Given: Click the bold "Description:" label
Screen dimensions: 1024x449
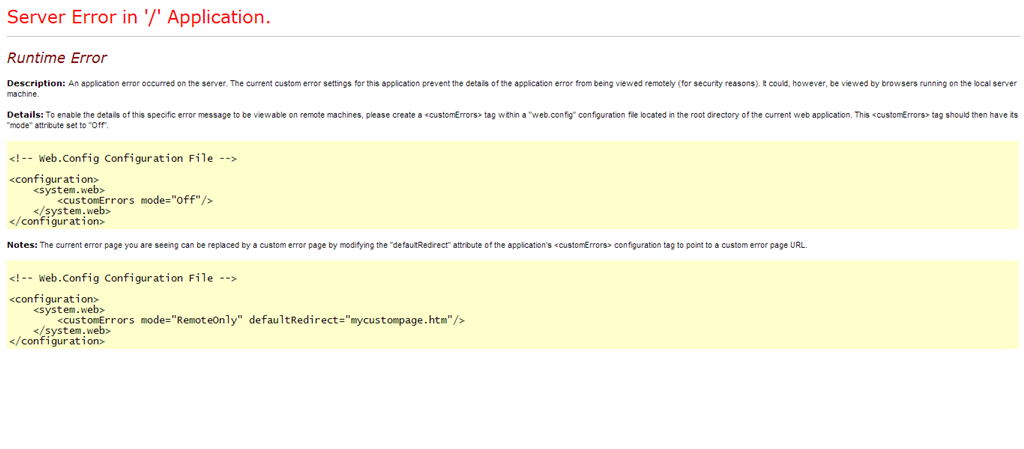Looking at the screenshot, I should pos(37,84).
